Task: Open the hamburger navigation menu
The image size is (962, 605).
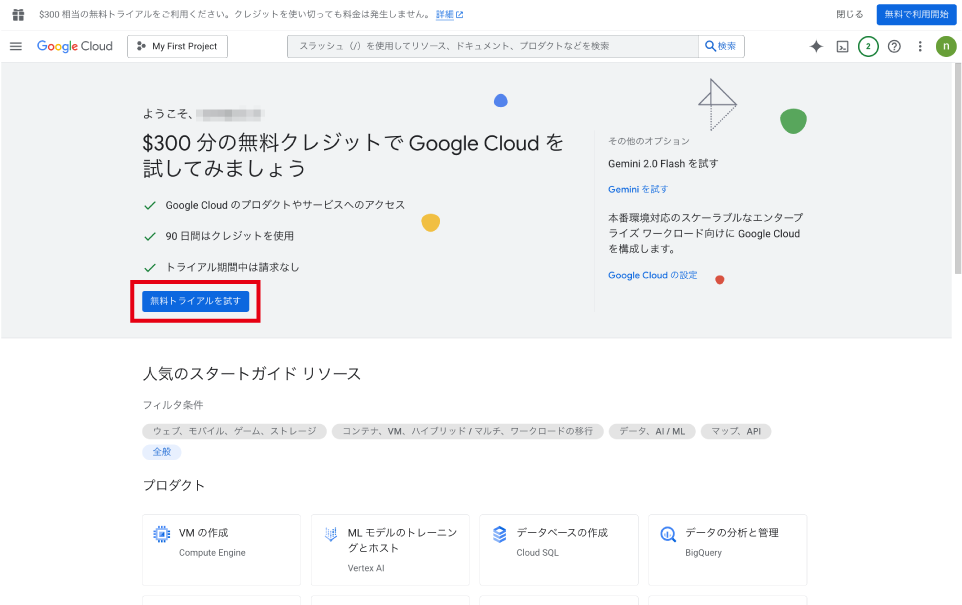Action: [x=15, y=46]
